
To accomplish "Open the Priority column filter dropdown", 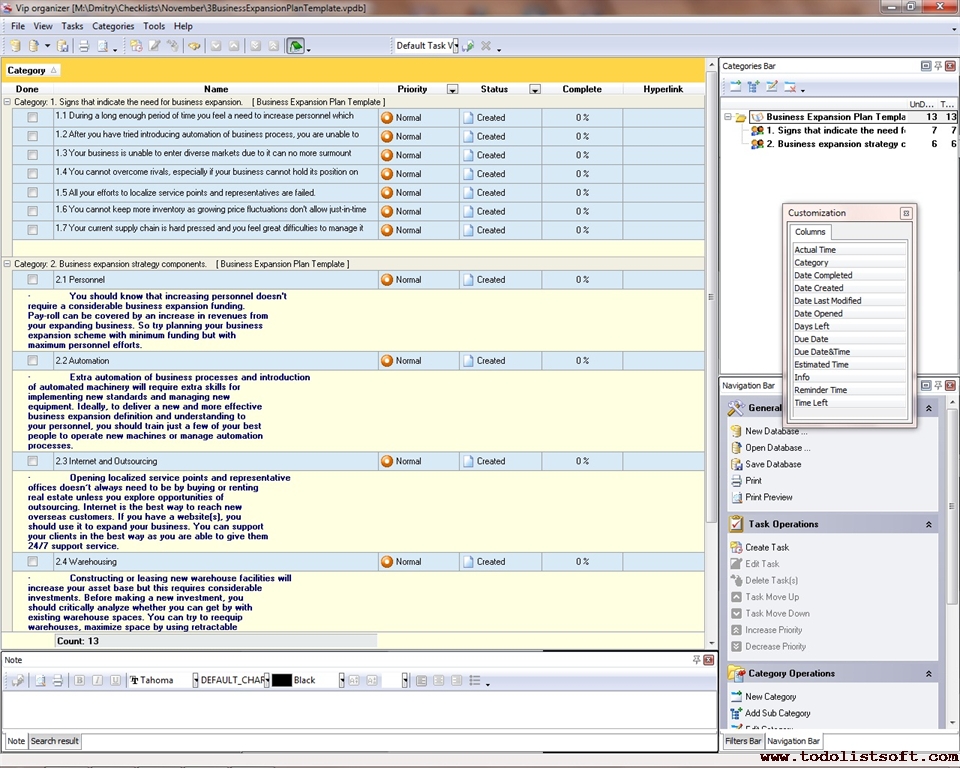I will tap(452, 89).
